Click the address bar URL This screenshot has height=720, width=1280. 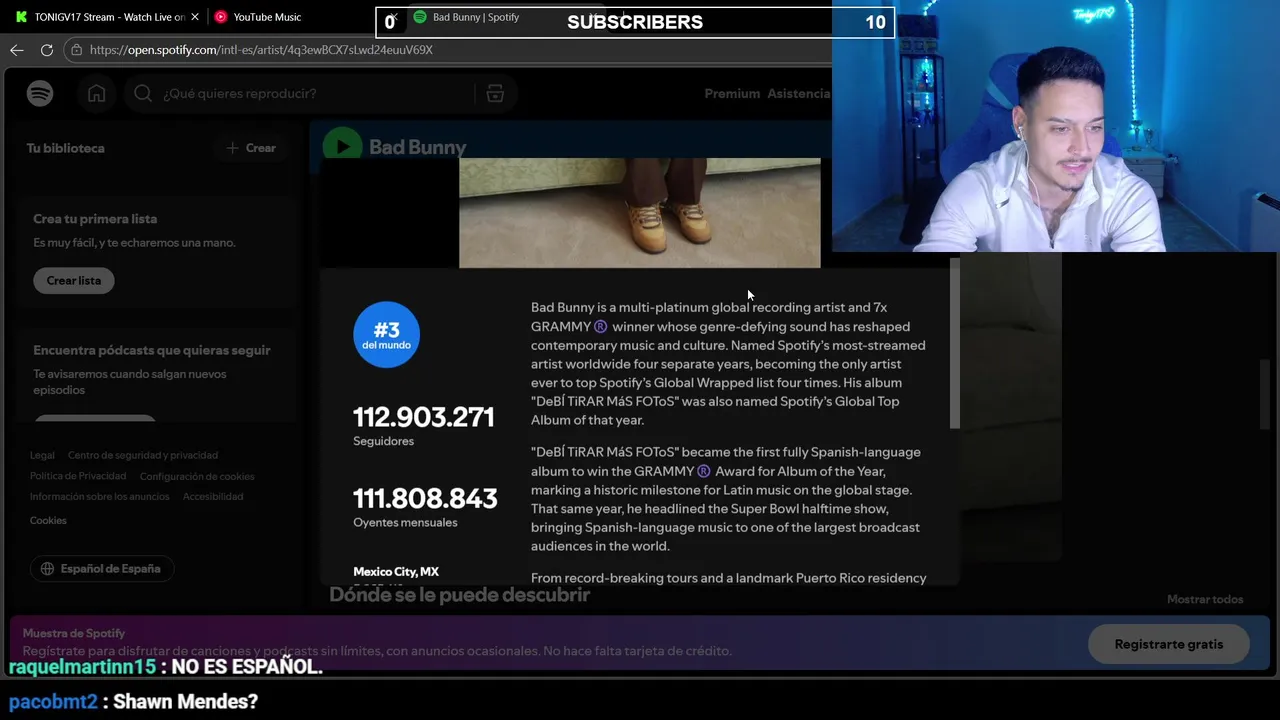pyautogui.click(x=261, y=49)
